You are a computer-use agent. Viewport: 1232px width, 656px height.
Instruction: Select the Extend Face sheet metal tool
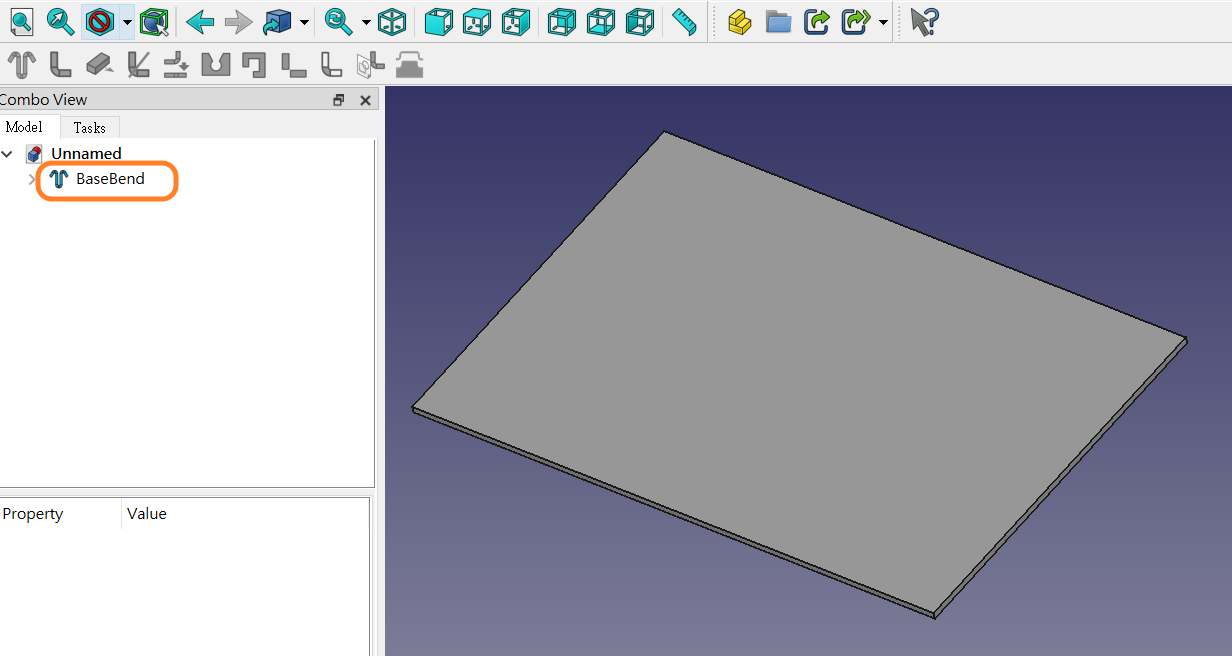(99, 65)
